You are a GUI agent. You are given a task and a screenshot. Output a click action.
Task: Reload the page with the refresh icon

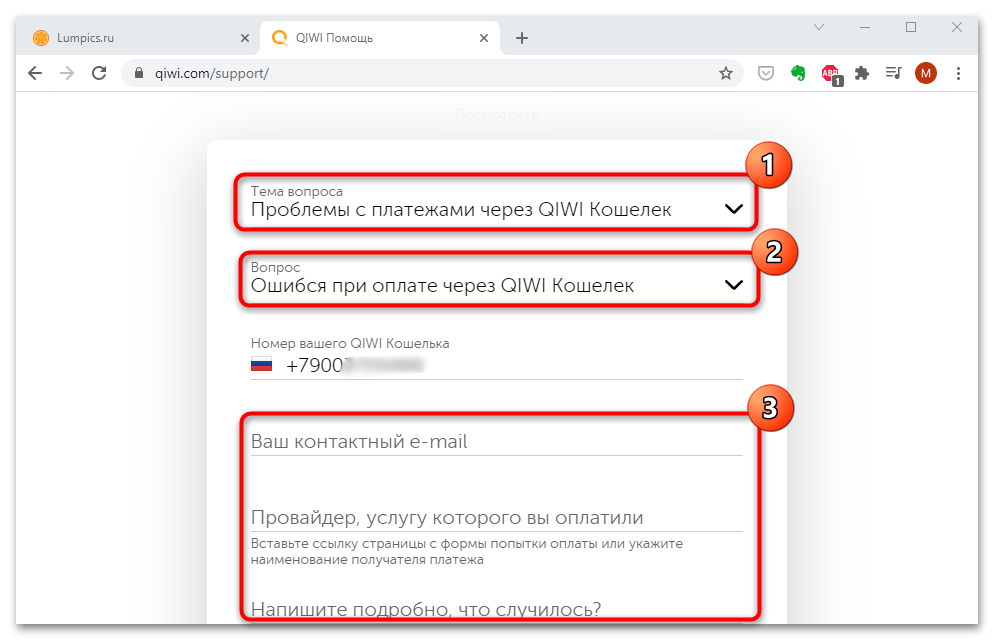tap(99, 73)
